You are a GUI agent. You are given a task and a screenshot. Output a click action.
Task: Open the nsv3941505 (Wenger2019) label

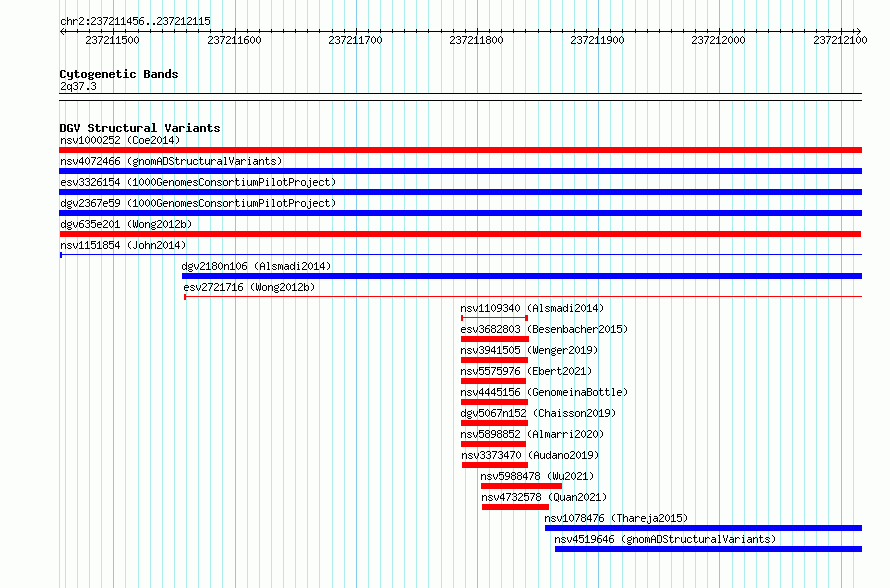pos(529,350)
